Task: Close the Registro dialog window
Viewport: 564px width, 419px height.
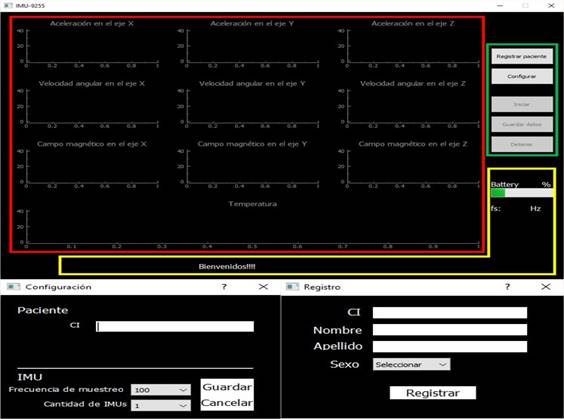Action: point(546,287)
